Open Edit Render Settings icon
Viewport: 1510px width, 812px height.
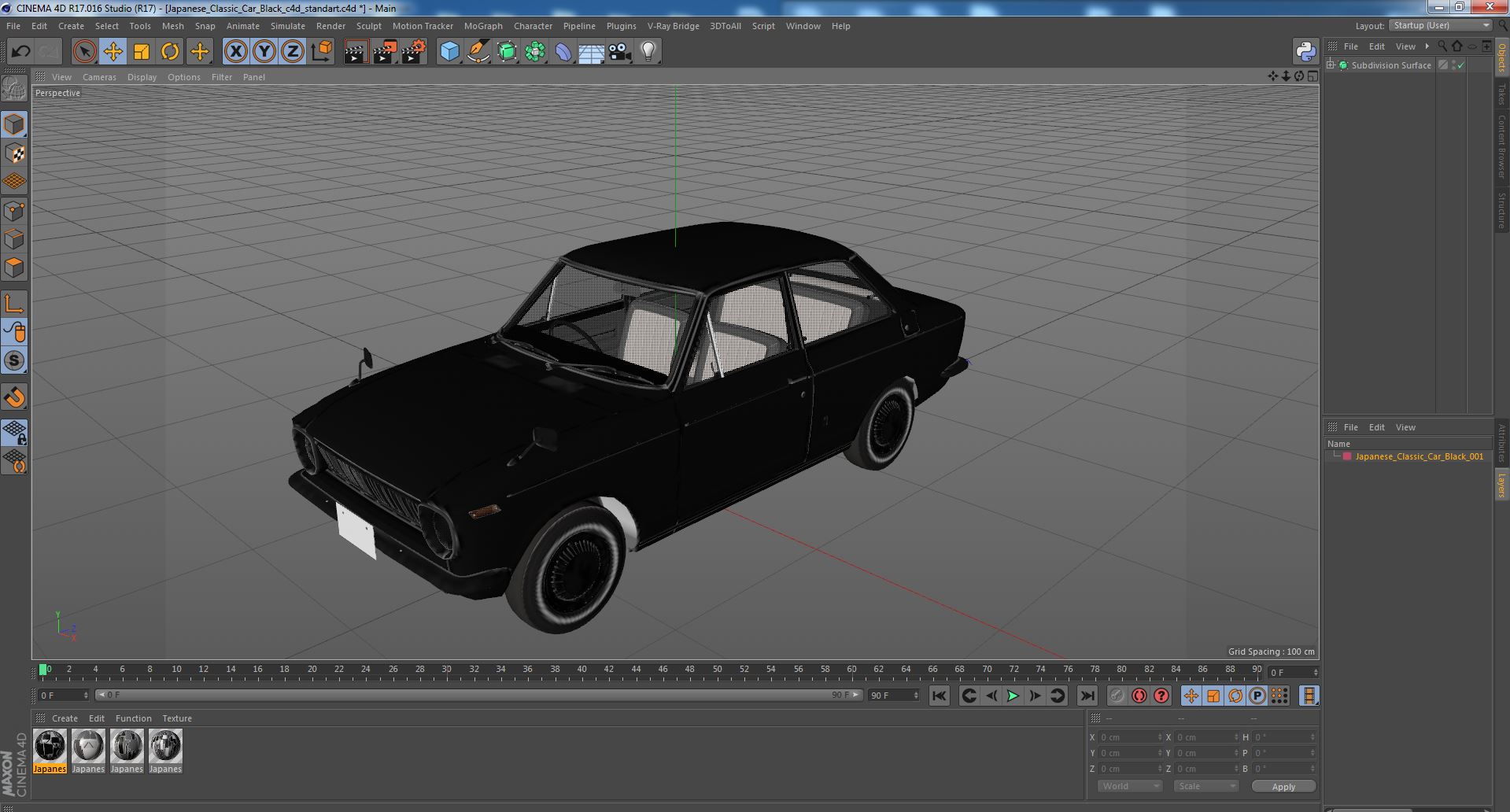[x=413, y=52]
